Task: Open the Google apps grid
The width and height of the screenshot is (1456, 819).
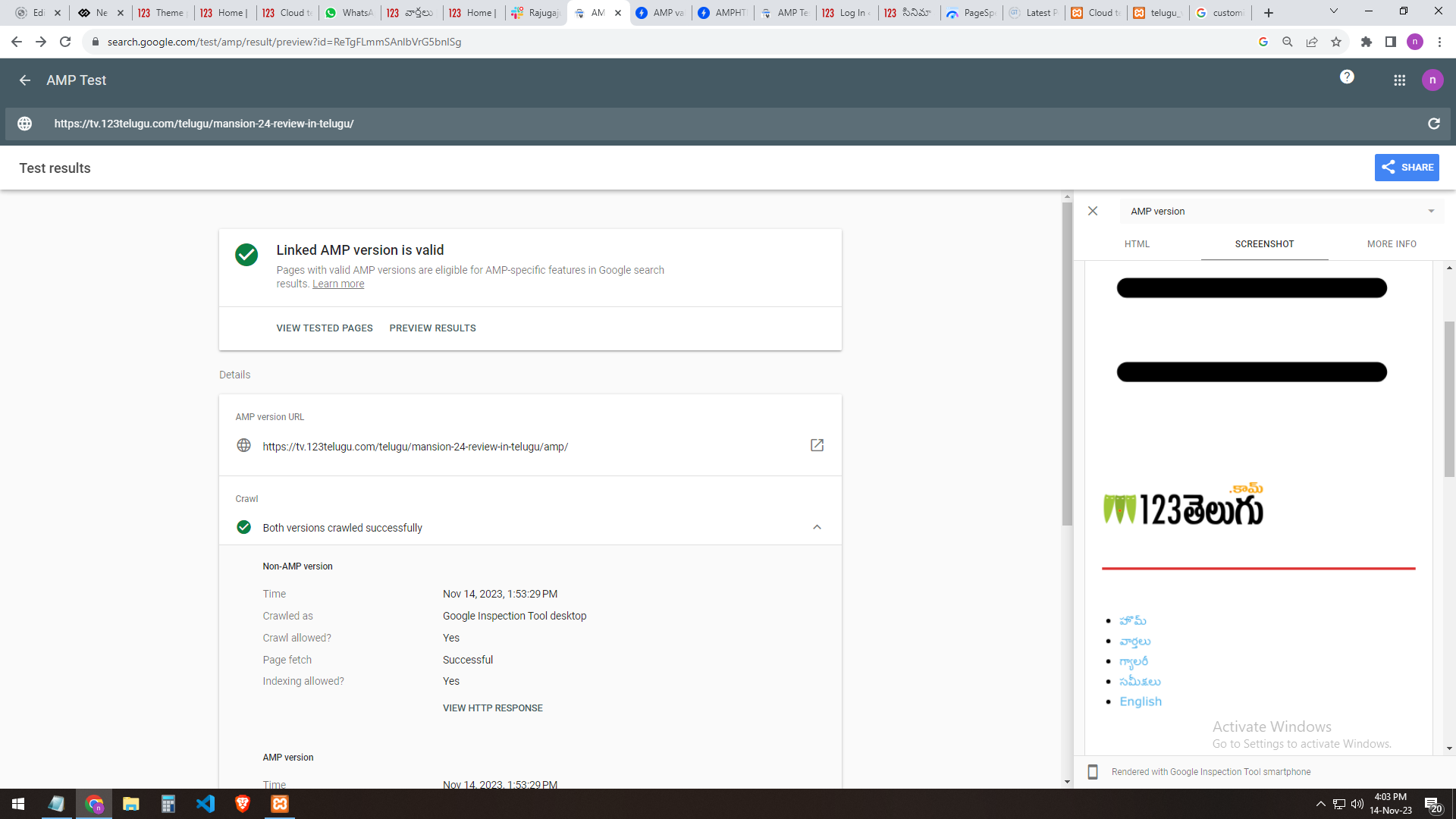Action: coord(1400,80)
